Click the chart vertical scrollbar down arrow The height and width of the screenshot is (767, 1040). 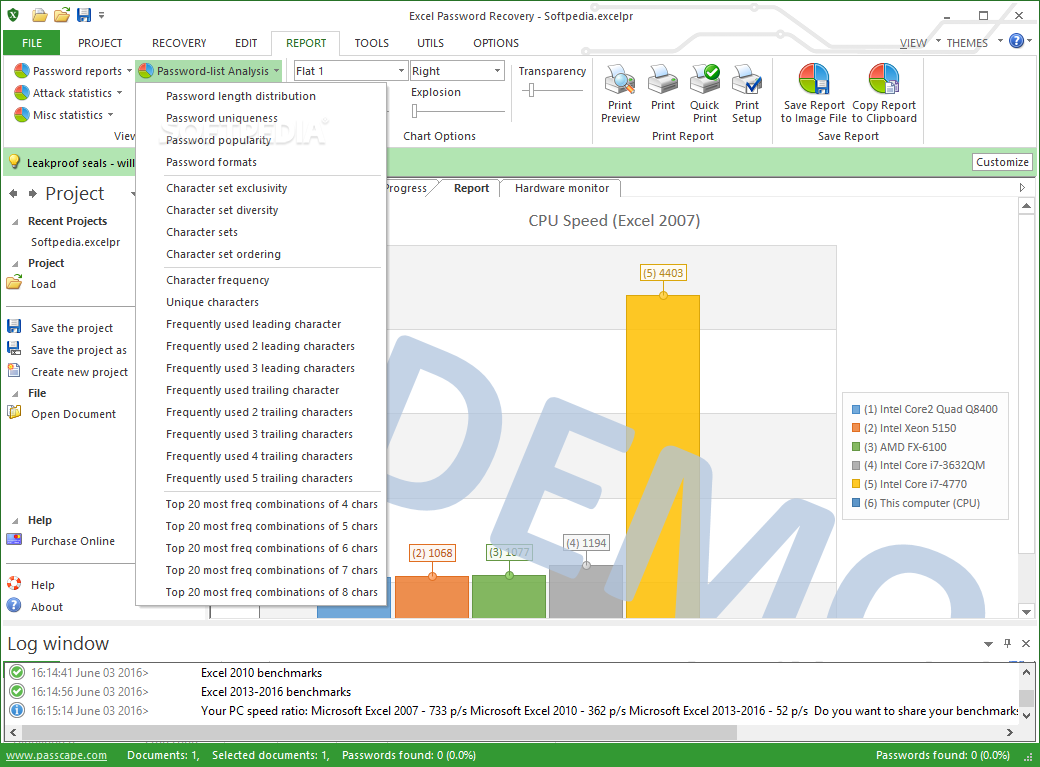pos(1026,612)
